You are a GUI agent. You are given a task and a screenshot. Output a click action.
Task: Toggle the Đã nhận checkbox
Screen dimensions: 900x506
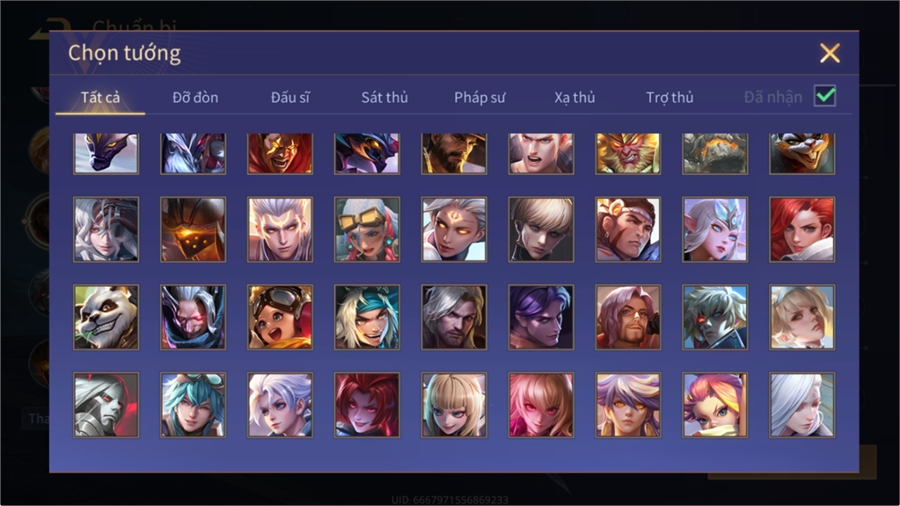tap(825, 96)
